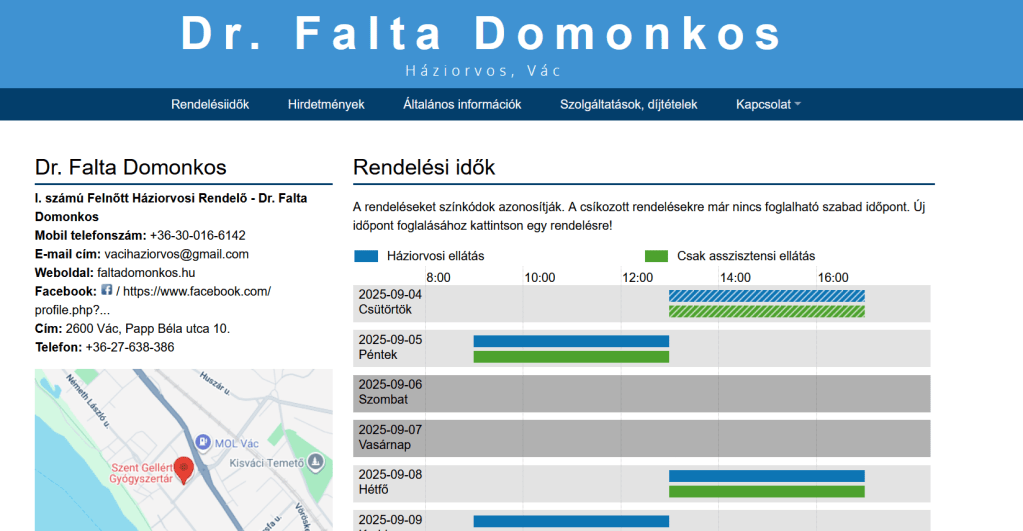Image resolution: width=1023 pixels, height=531 pixels.
Task: Pick Monday's green assistant appointment bar
Action: pos(766,491)
